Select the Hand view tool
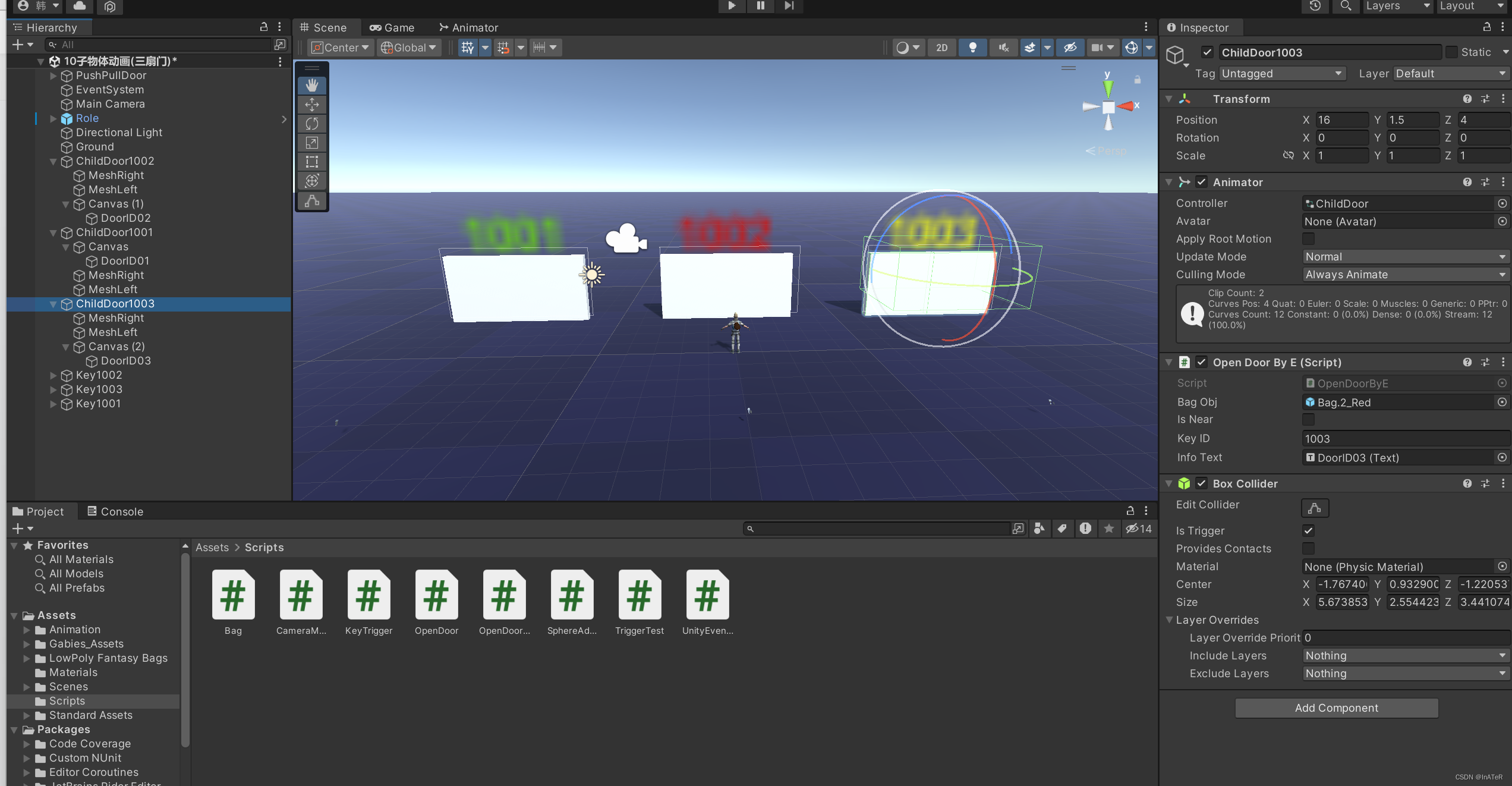Screen dimensions: 1512x786 point(312,86)
